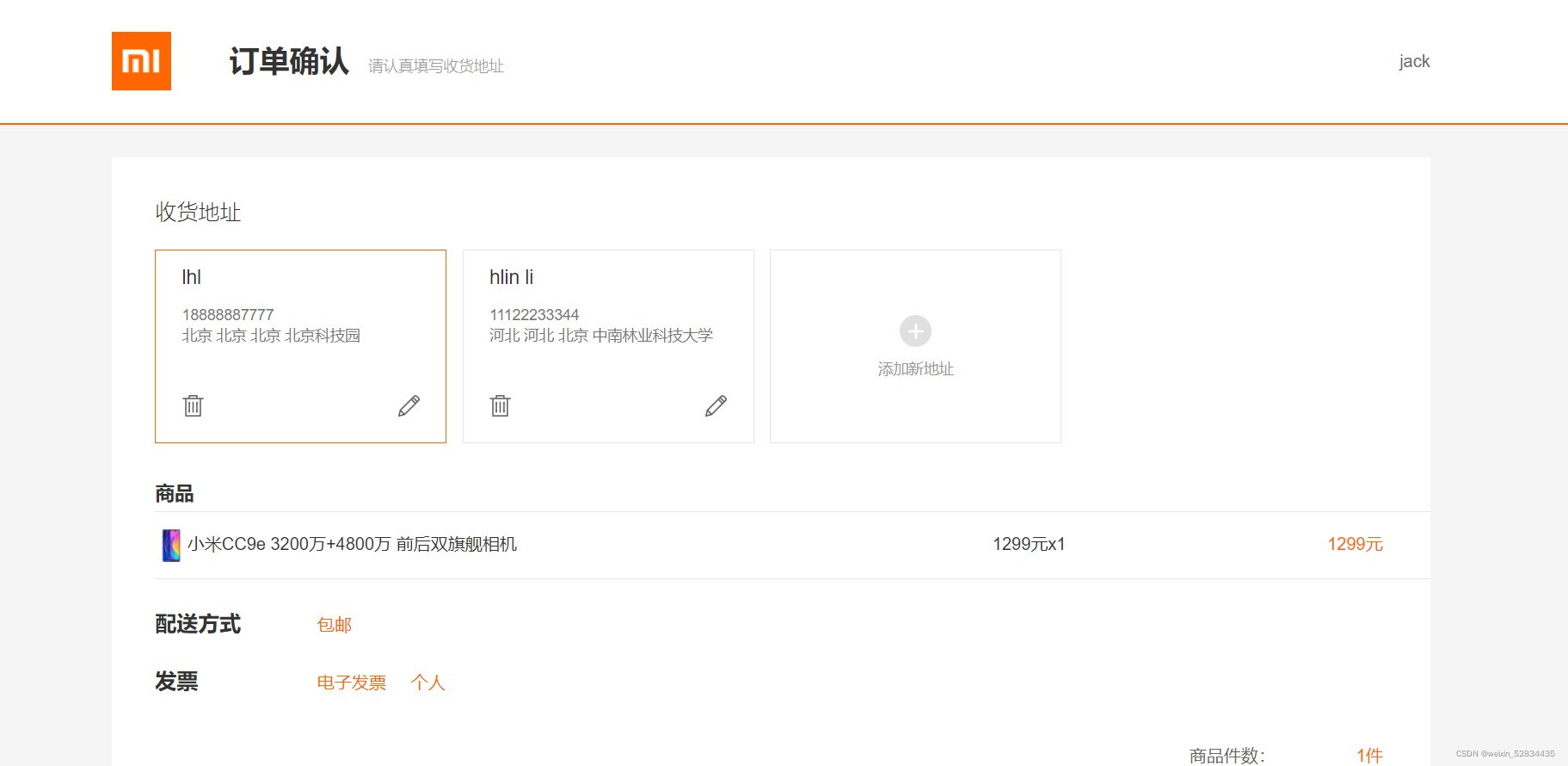Select the hlin li address card
This screenshot has width=1568, height=766.
pyautogui.click(x=608, y=346)
